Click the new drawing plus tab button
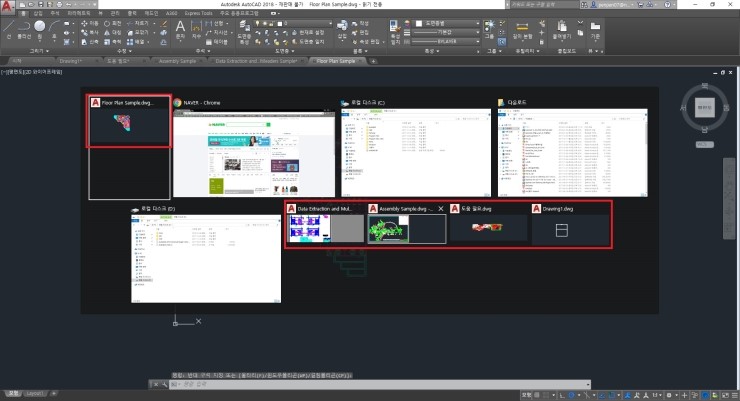 (x=373, y=61)
